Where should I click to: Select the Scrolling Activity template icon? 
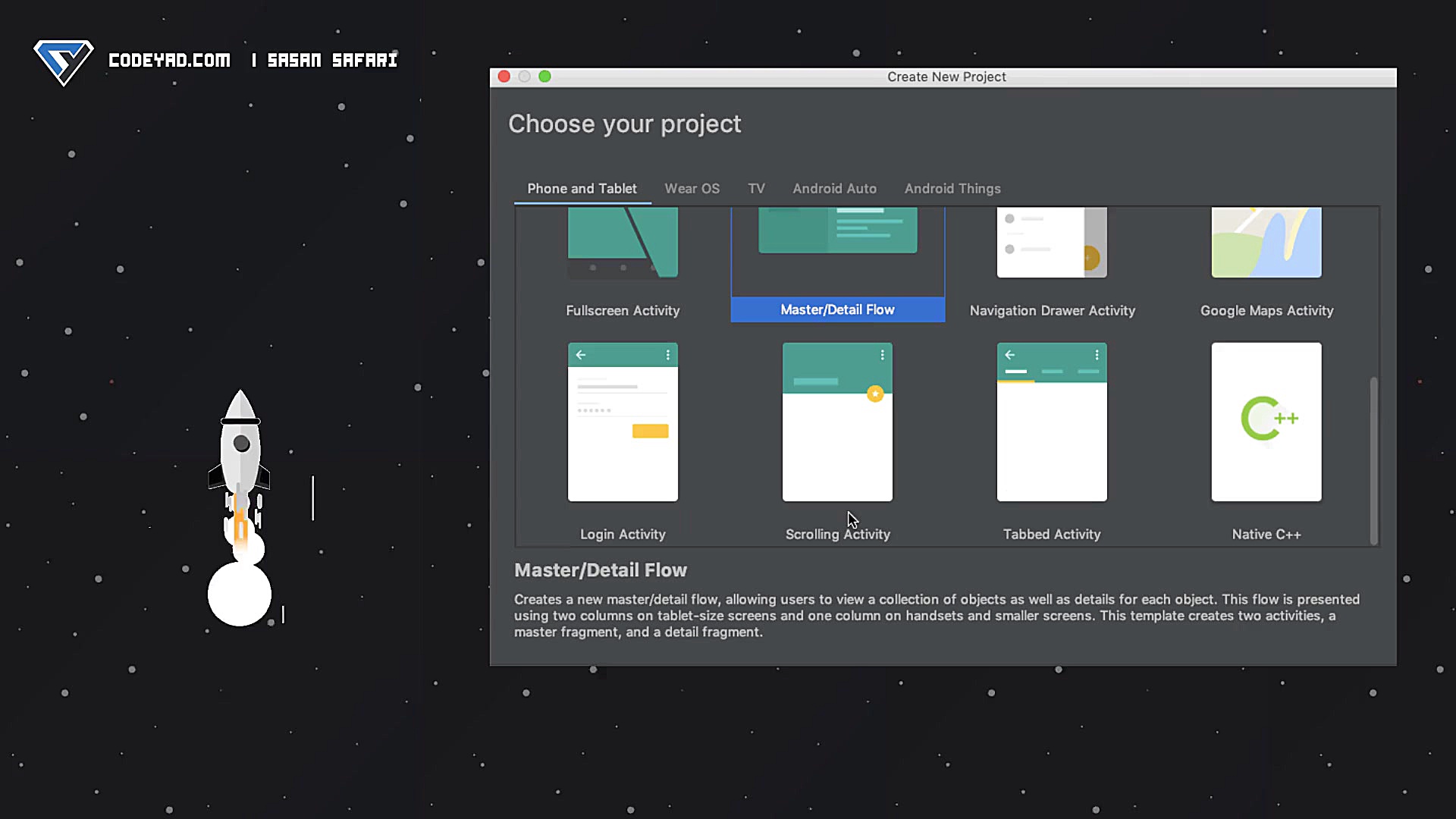(837, 422)
